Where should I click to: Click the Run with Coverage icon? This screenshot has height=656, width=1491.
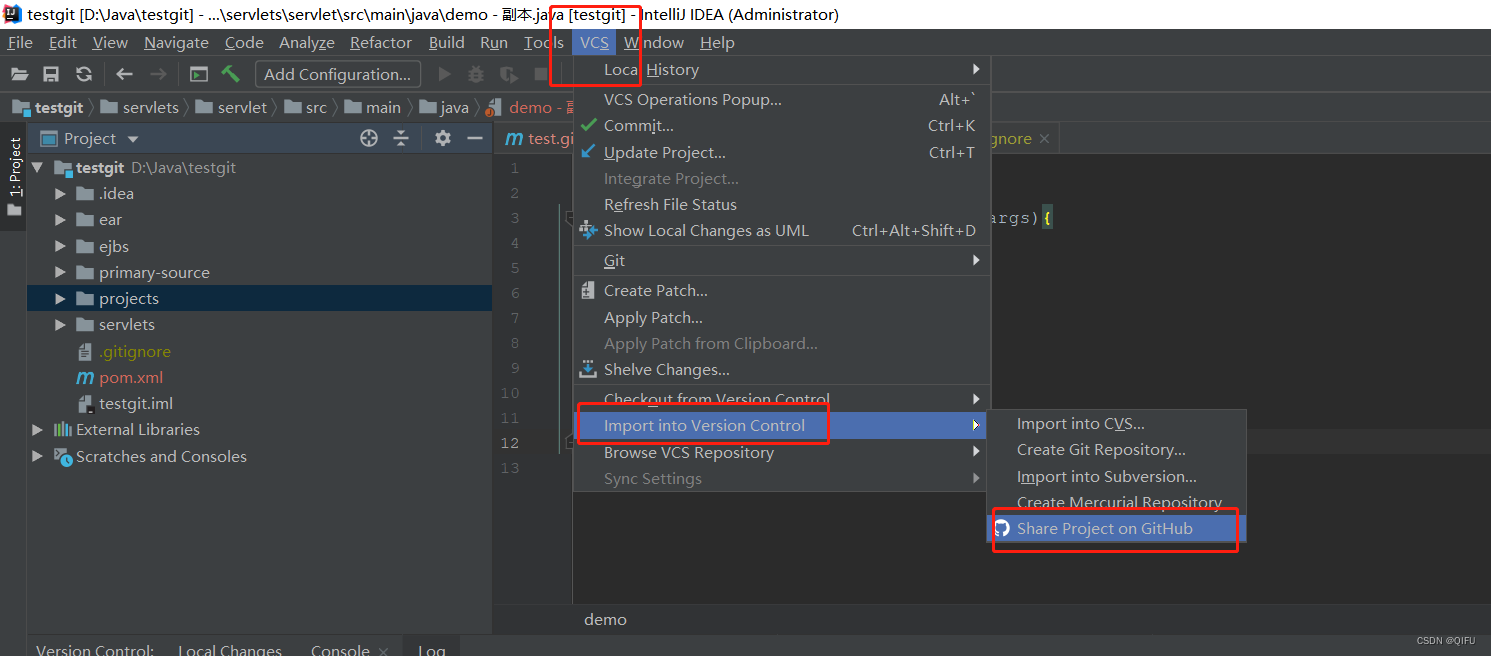(x=509, y=74)
